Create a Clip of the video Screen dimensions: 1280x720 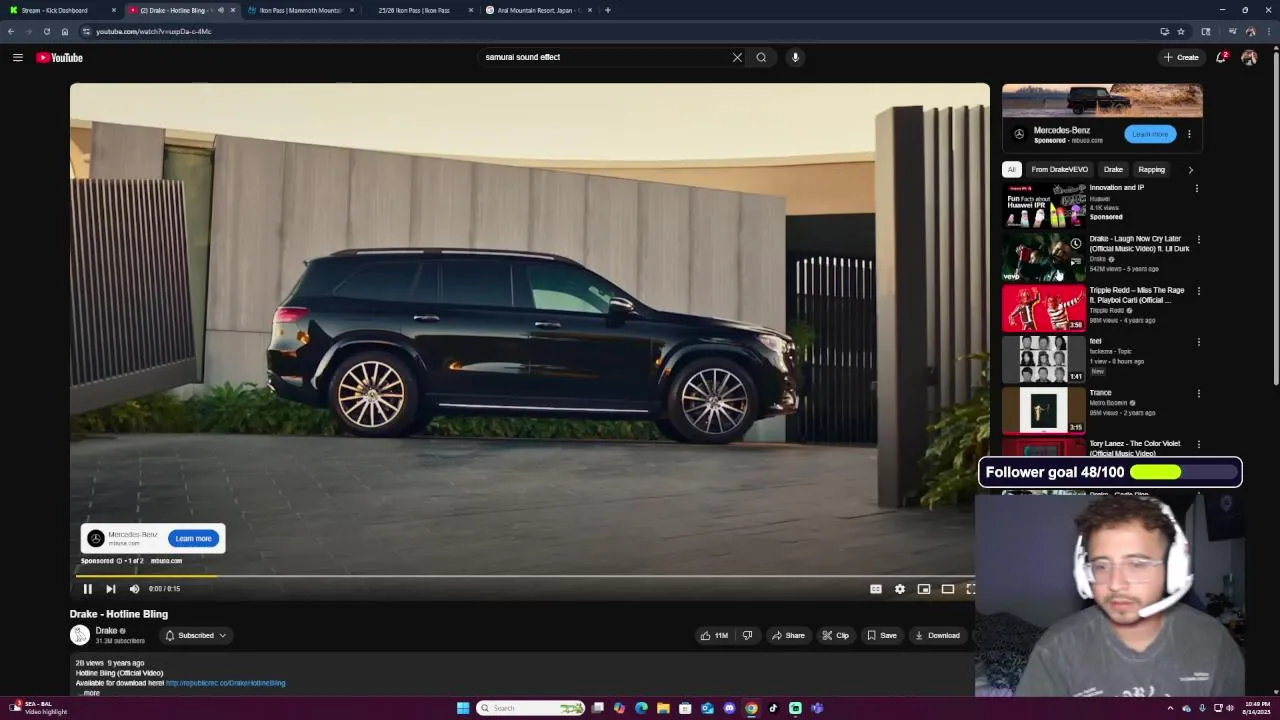click(836, 635)
